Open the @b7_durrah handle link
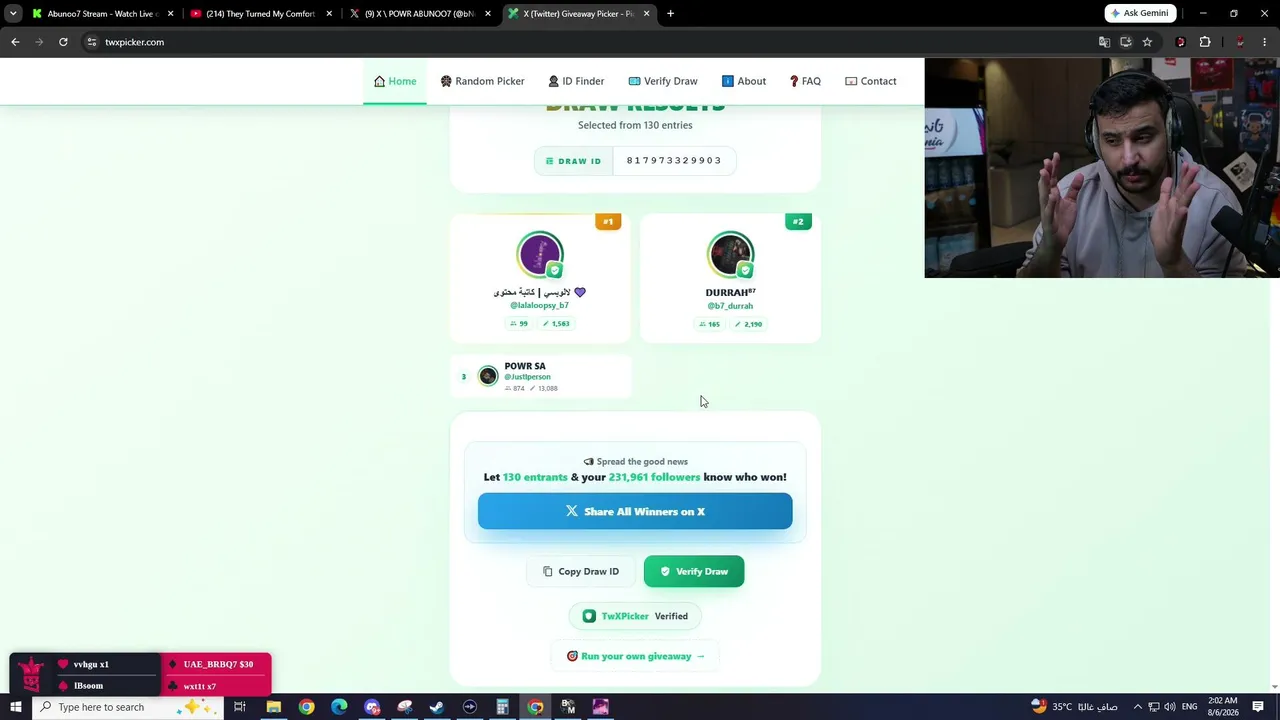The height and width of the screenshot is (720, 1280). pyautogui.click(x=730, y=306)
